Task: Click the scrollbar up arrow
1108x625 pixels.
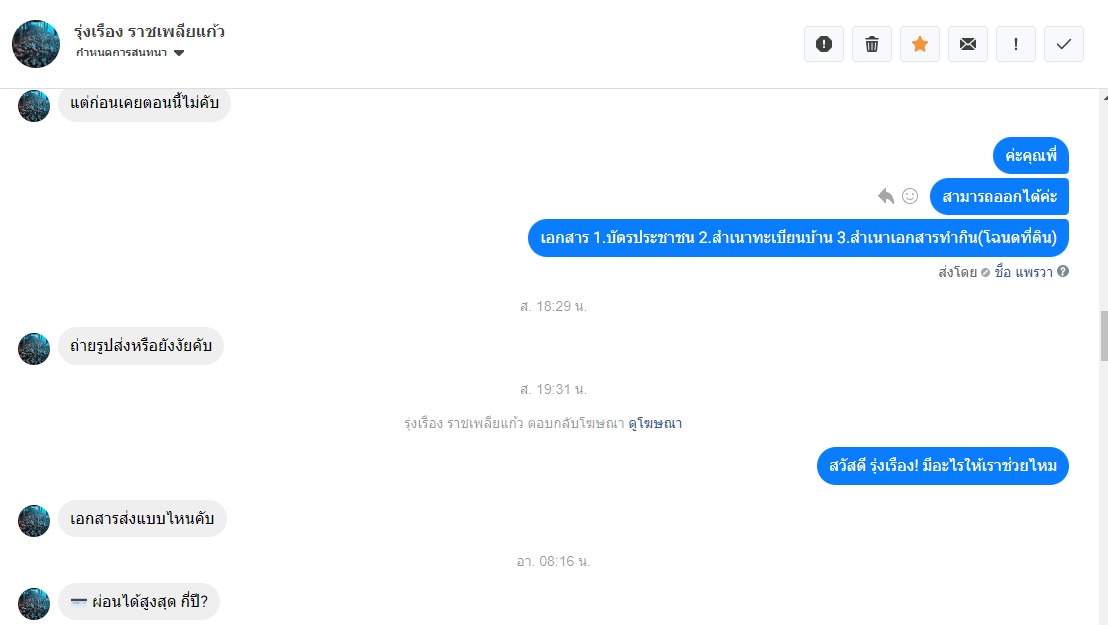Action: [1104, 97]
